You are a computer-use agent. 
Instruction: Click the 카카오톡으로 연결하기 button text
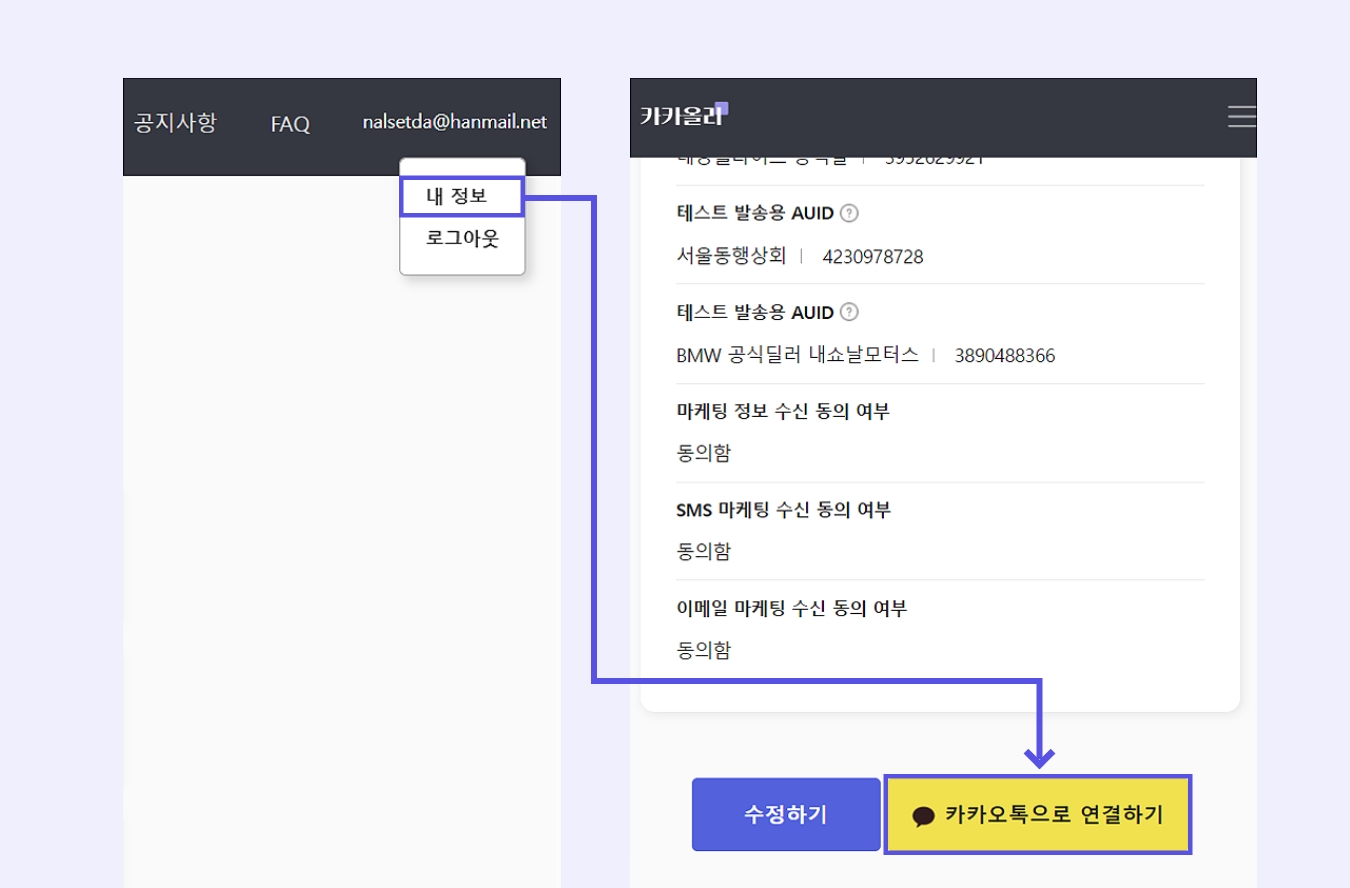[x=1054, y=815]
